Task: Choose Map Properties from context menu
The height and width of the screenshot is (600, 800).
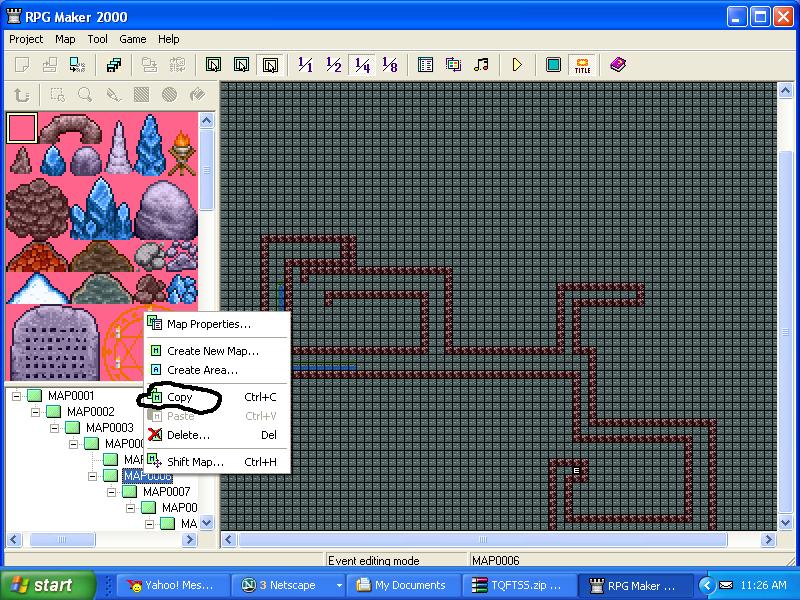Action: tap(217, 324)
